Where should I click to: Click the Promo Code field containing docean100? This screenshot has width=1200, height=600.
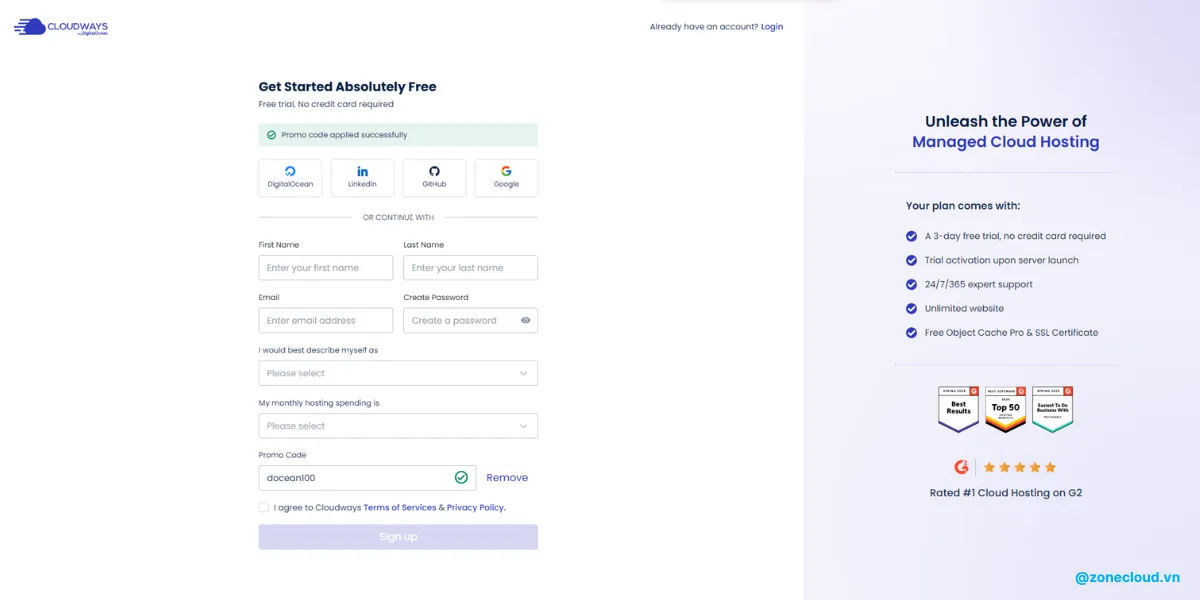click(x=368, y=478)
